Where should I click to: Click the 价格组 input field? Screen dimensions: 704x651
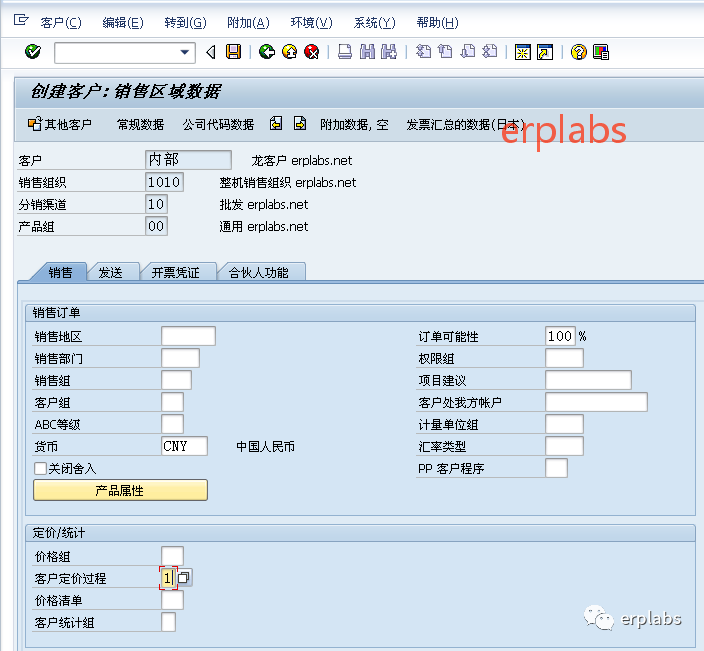tap(172, 556)
